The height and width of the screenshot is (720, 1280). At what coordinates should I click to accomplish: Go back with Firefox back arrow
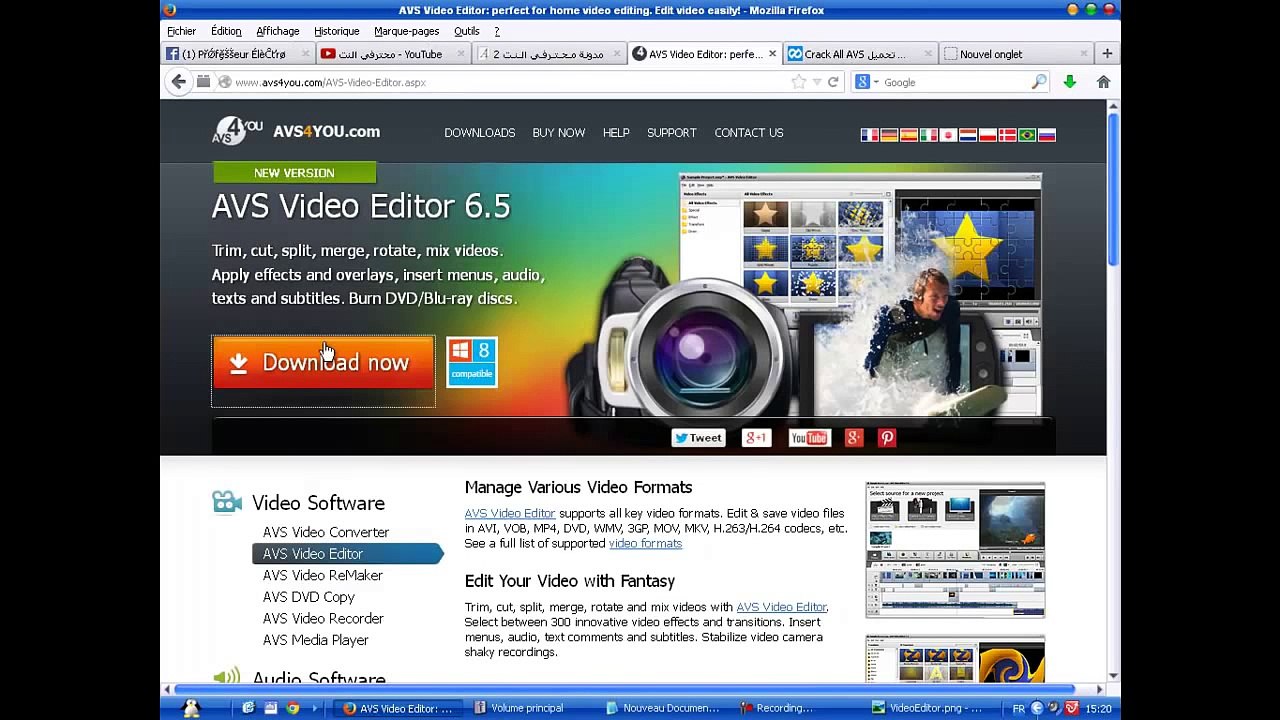coord(179,82)
